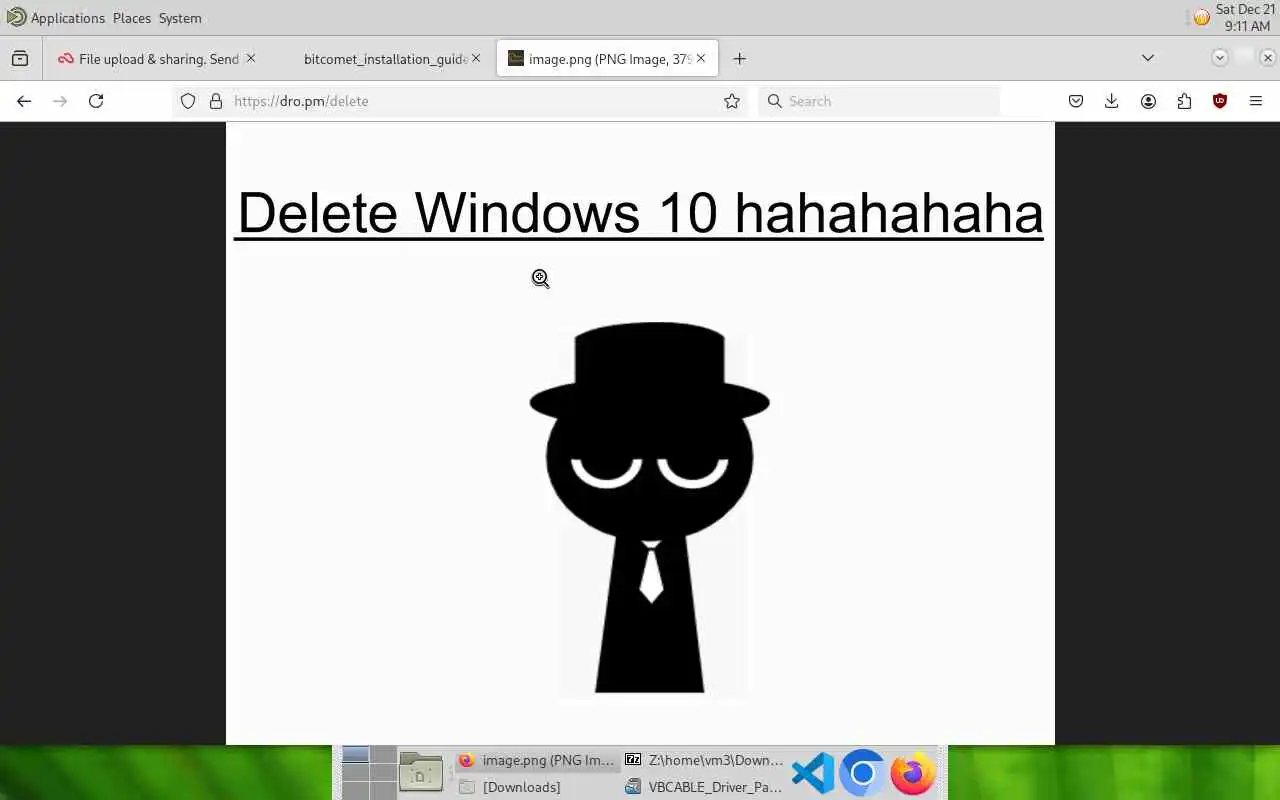Switch to Z:\home\vm3\Down... 7-Zip window
Viewport: 1280px width, 800px height.
[704, 760]
